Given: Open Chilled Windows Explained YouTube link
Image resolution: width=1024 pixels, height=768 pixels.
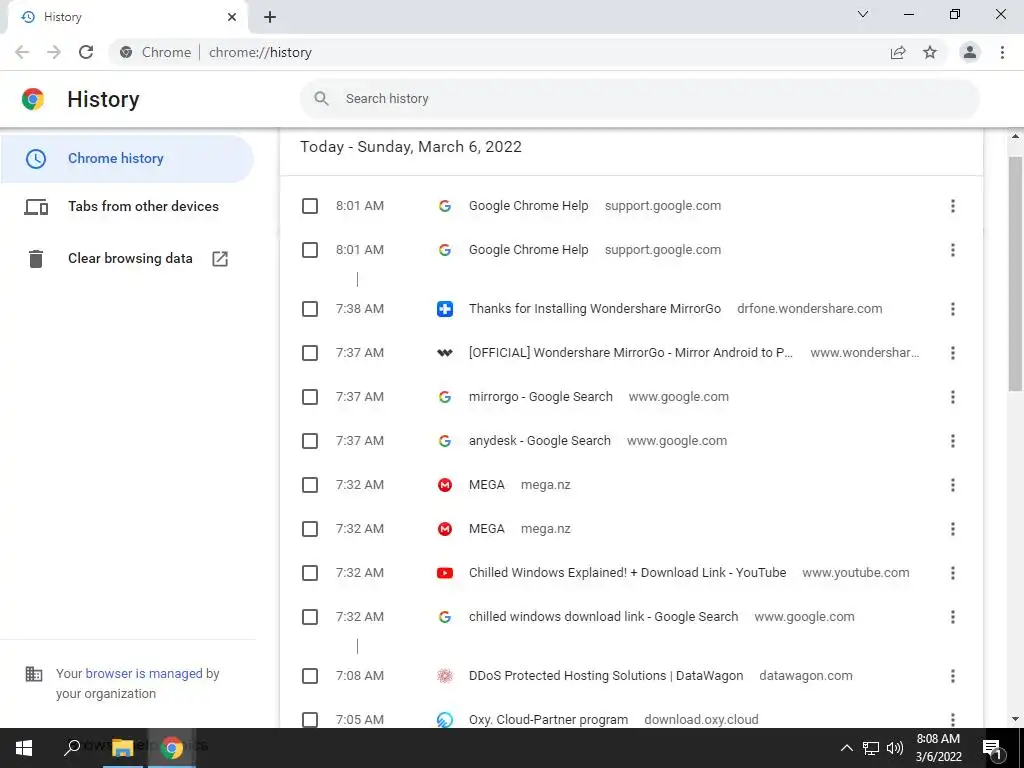Looking at the screenshot, I should coord(628,573).
